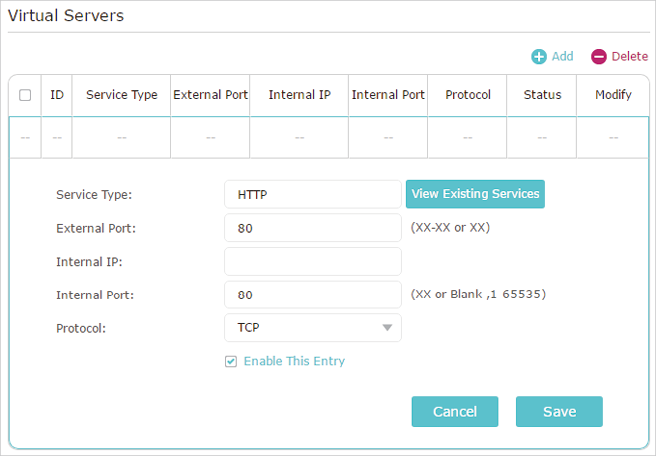Click the empty Internal IP field
Screen dimensions: 656x456
click(313, 261)
